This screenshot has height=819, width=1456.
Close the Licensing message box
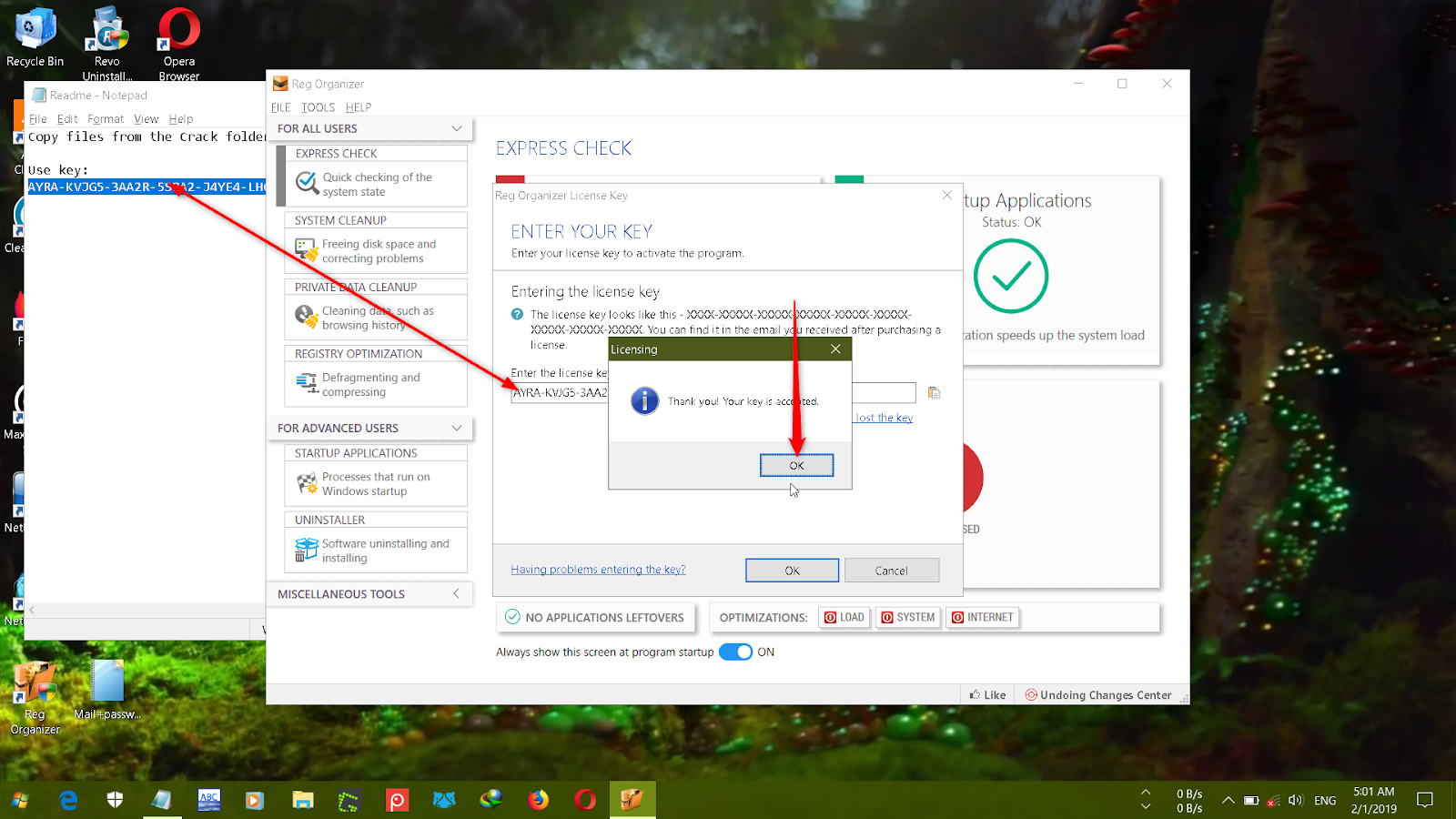tap(835, 349)
